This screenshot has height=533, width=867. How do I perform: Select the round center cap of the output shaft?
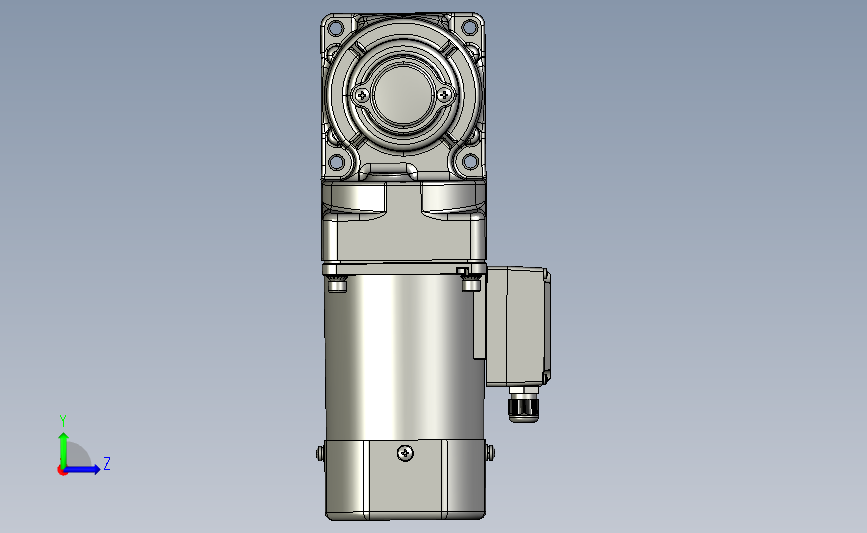click(403, 95)
